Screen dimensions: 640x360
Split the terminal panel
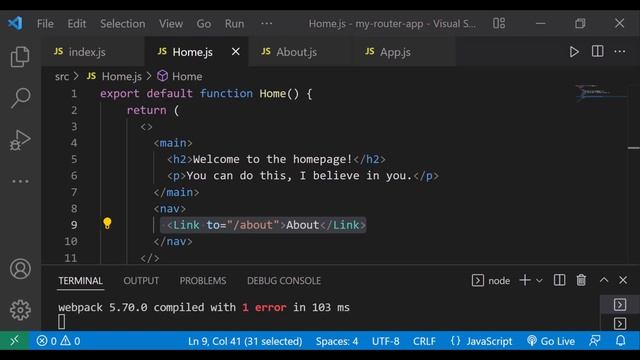[x=559, y=280]
